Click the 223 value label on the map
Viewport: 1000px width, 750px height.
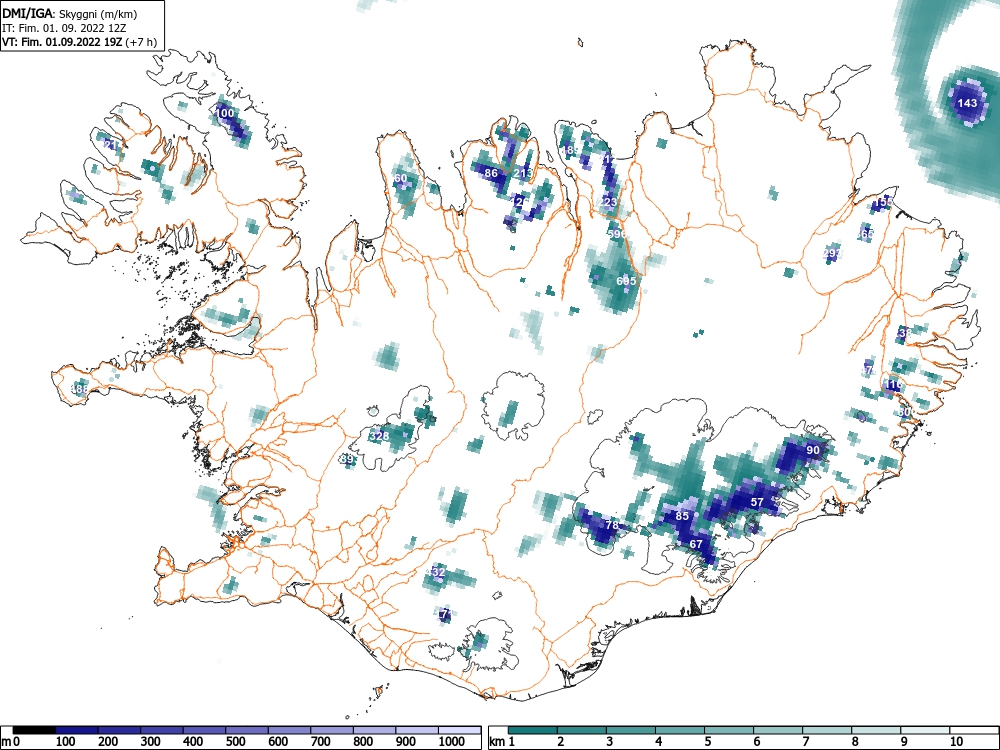coord(608,202)
